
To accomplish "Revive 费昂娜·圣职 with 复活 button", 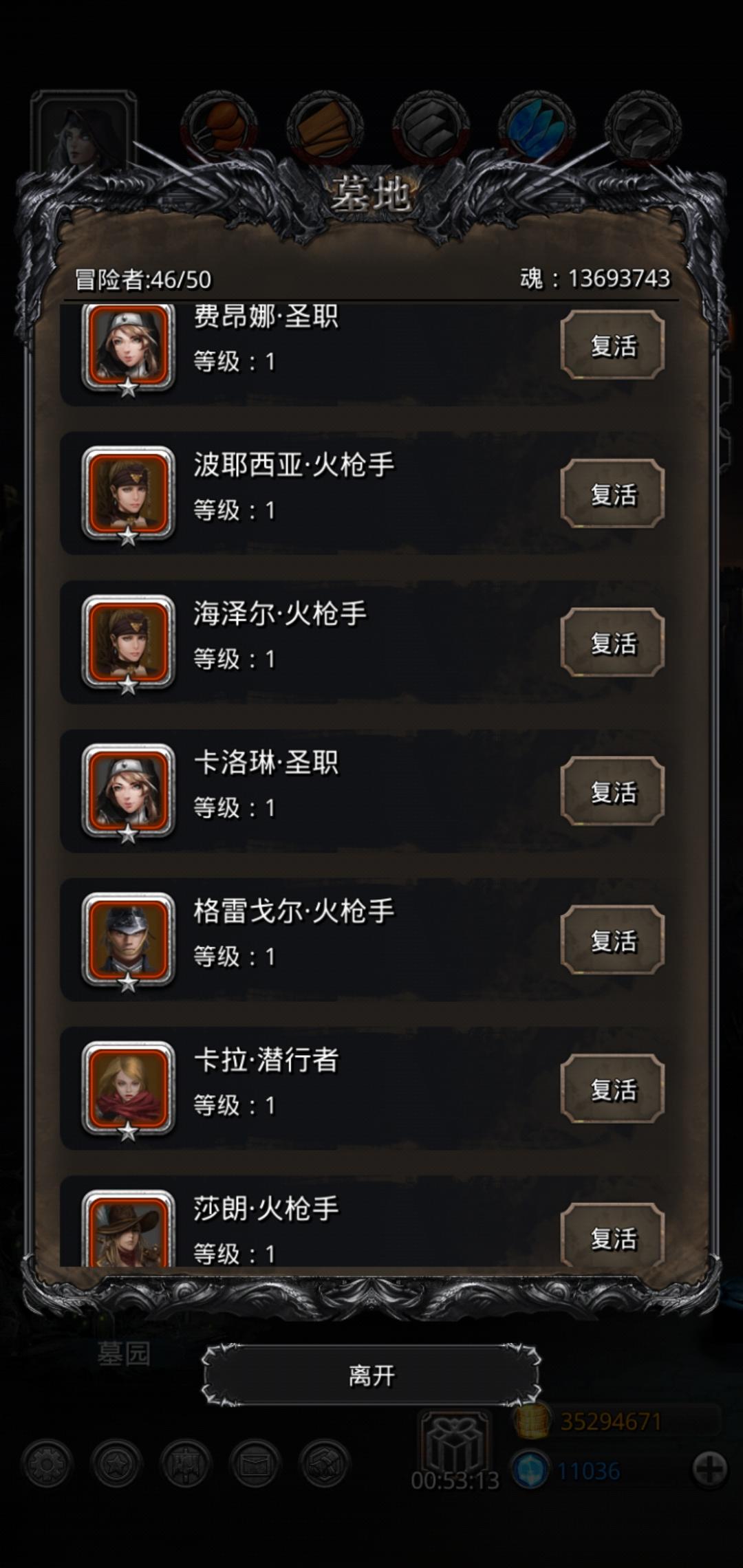I will click(x=612, y=345).
